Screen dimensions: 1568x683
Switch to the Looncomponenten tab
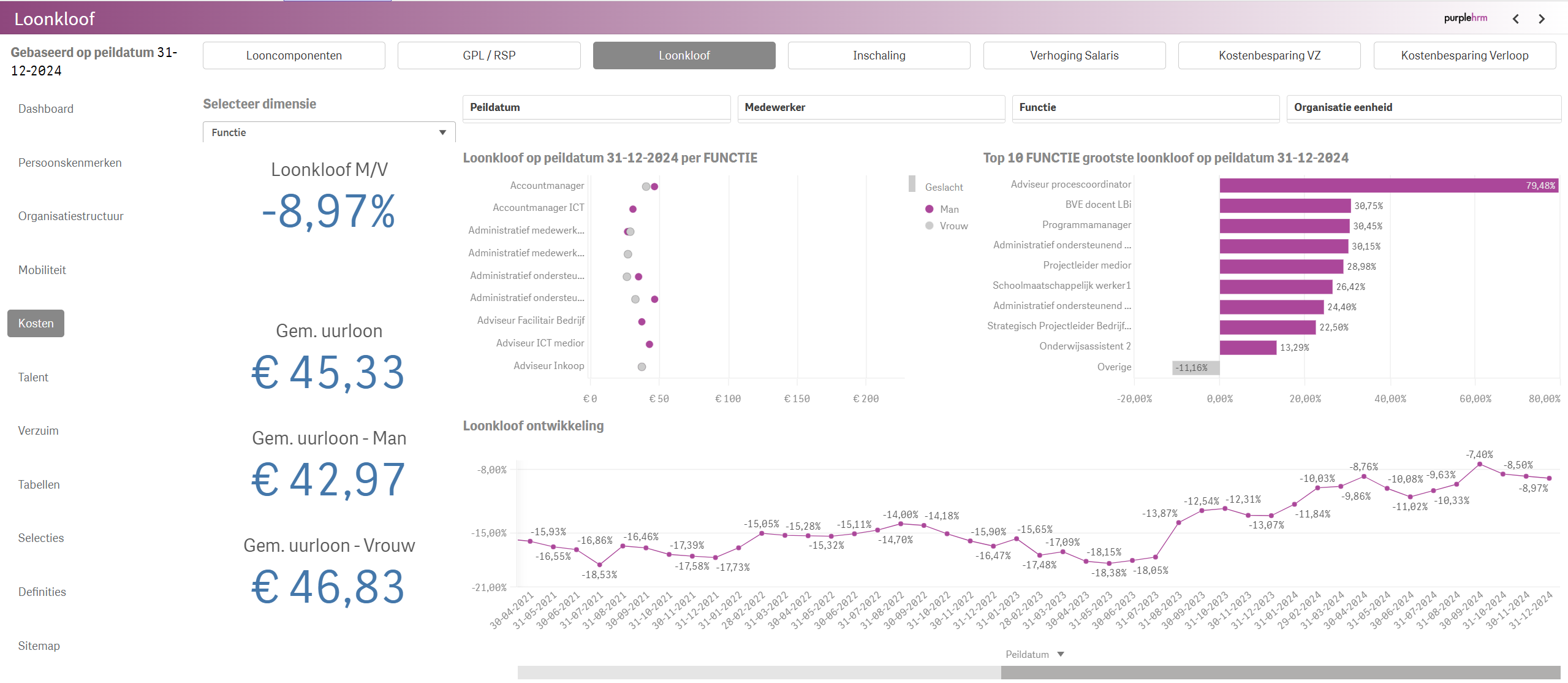pos(294,56)
